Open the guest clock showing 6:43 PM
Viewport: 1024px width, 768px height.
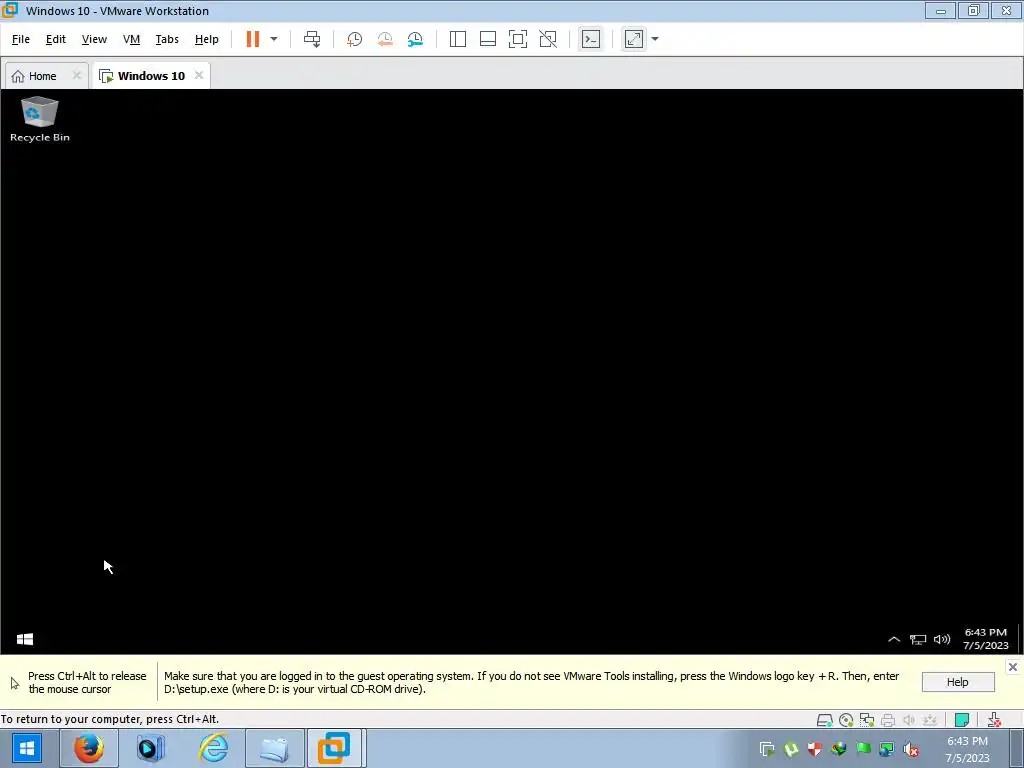pos(985,639)
